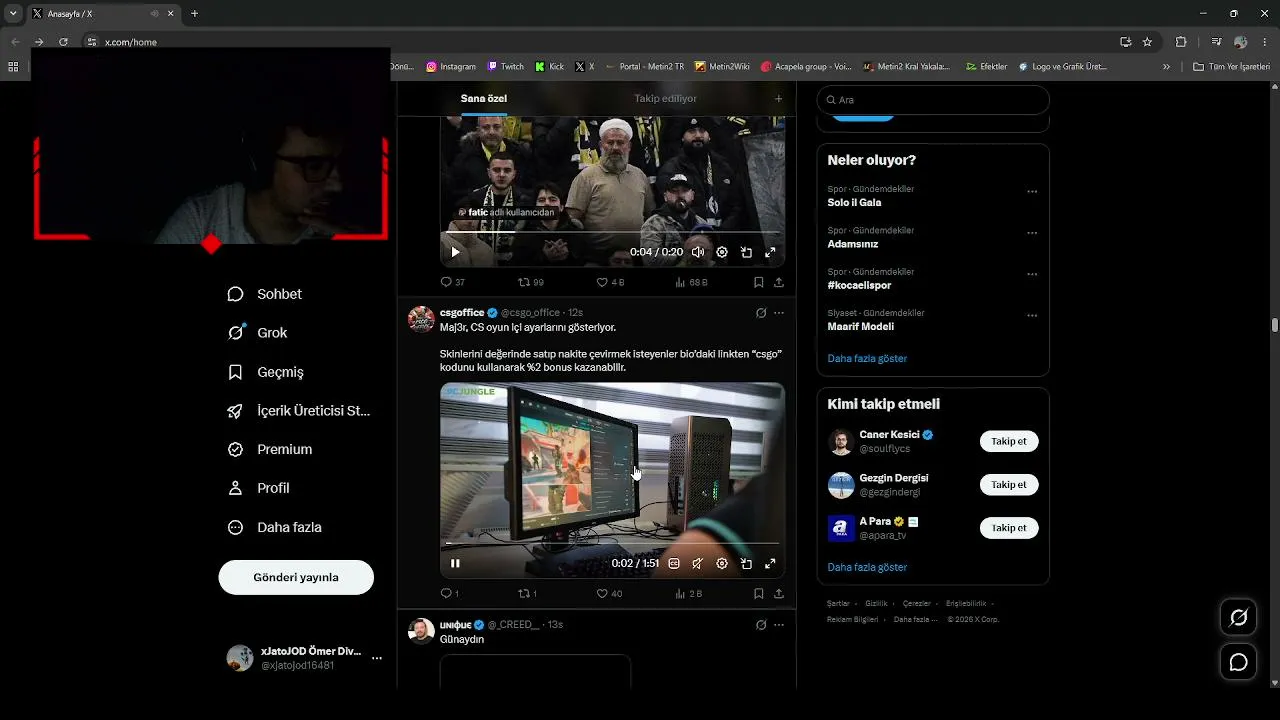Bookmark this page with the star icon

(x=1147, y=42)
